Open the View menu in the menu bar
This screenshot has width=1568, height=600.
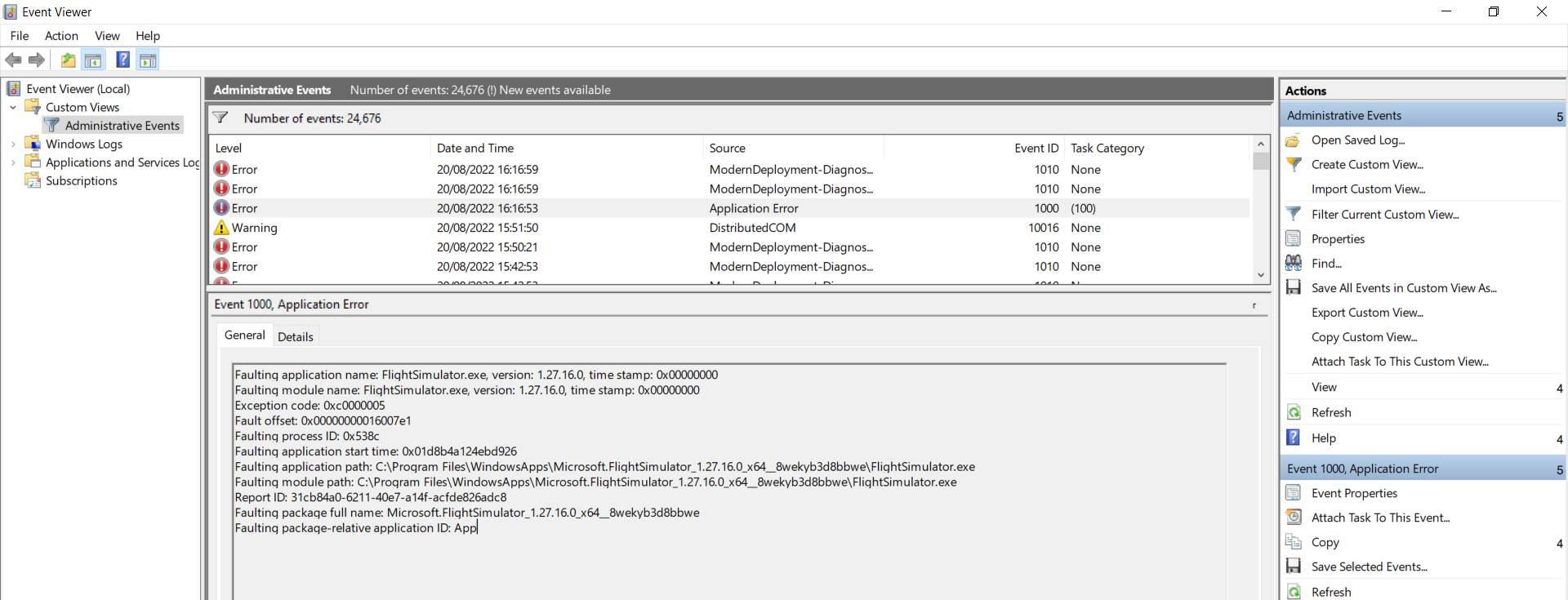click(107, 36)
